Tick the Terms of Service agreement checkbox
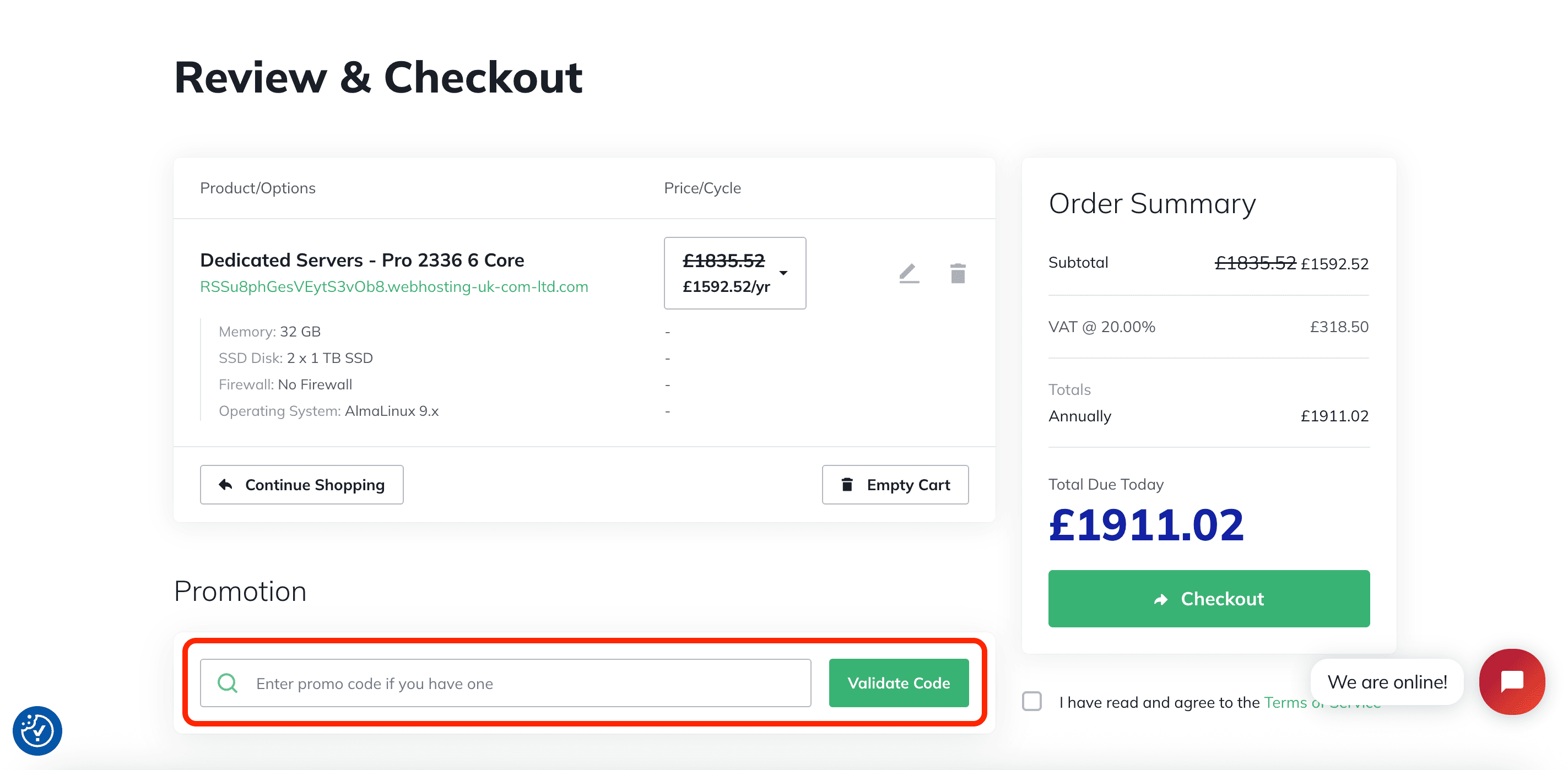This screenshot has height=770, width=1568. [x=1032, y=701]
